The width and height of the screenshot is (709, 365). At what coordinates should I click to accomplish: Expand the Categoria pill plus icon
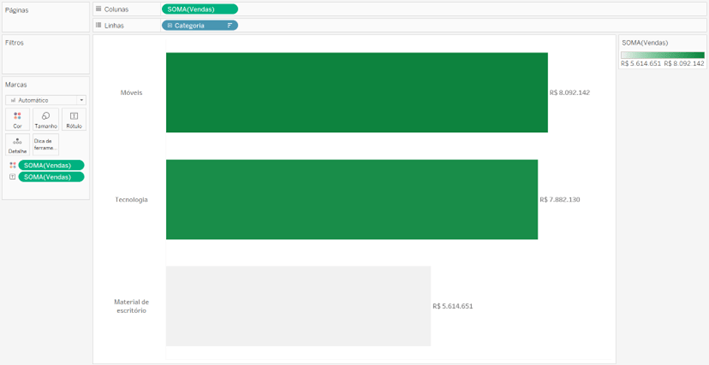(x=170, y=26)
